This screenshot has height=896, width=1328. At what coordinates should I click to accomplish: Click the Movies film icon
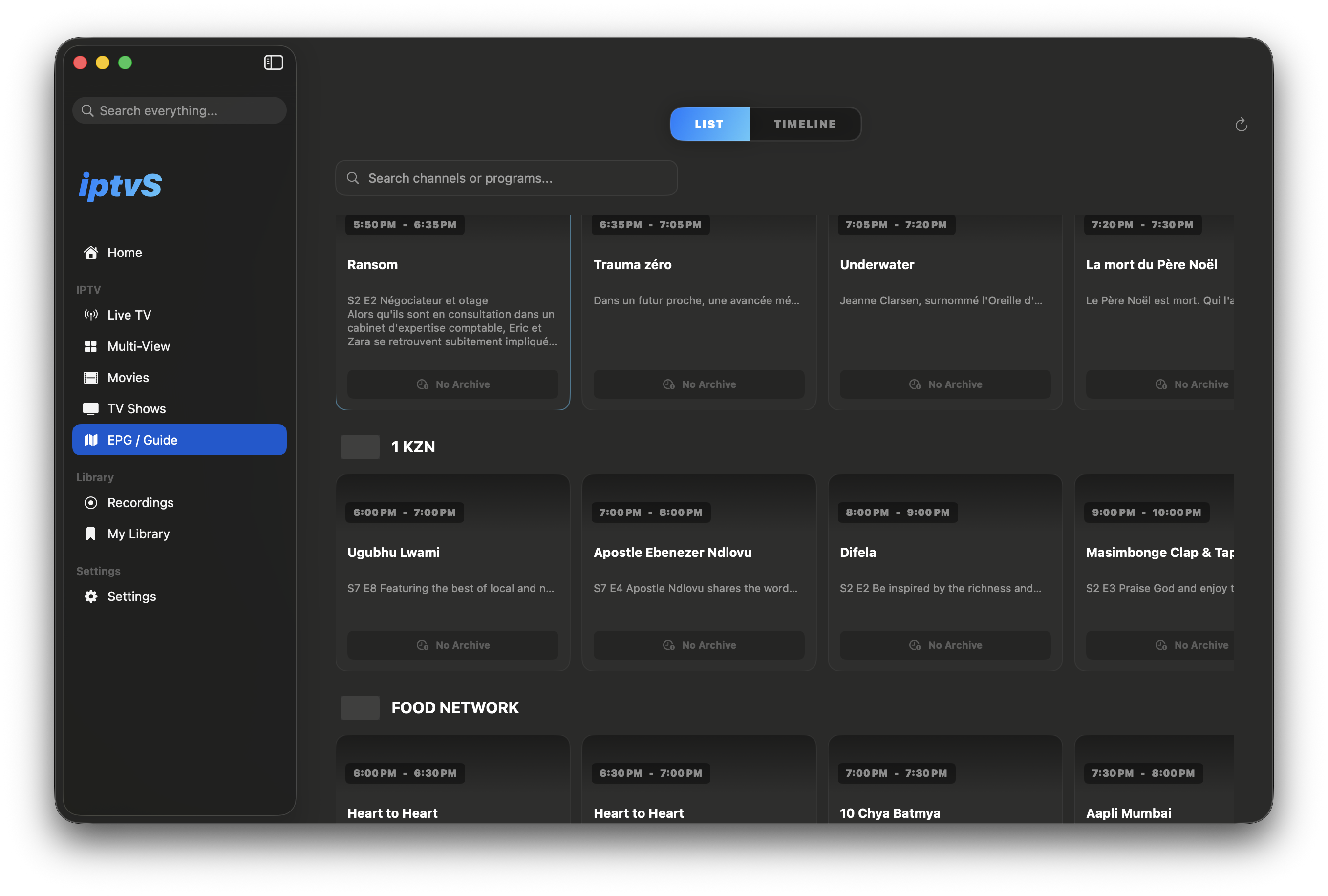pos(91,377)
